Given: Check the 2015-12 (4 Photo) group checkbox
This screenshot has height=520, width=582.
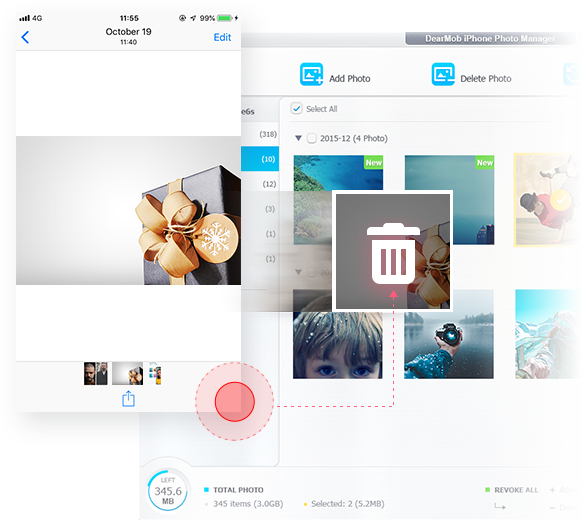Looking at the screenshot, I should (x=312, y=138).
